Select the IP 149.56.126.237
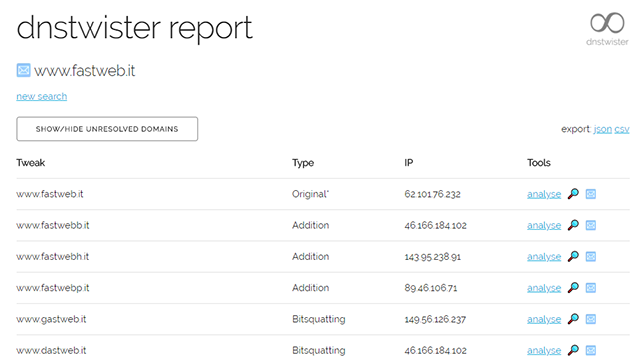This screenshot has width=640, height=360. click(x=435, y=319)
